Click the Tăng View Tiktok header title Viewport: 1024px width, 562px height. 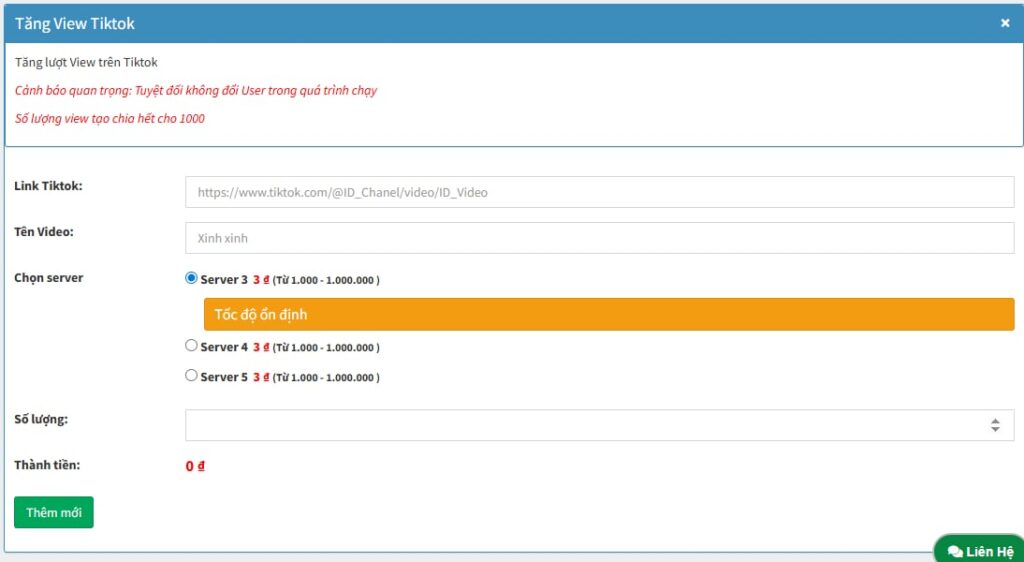[74, 23]
